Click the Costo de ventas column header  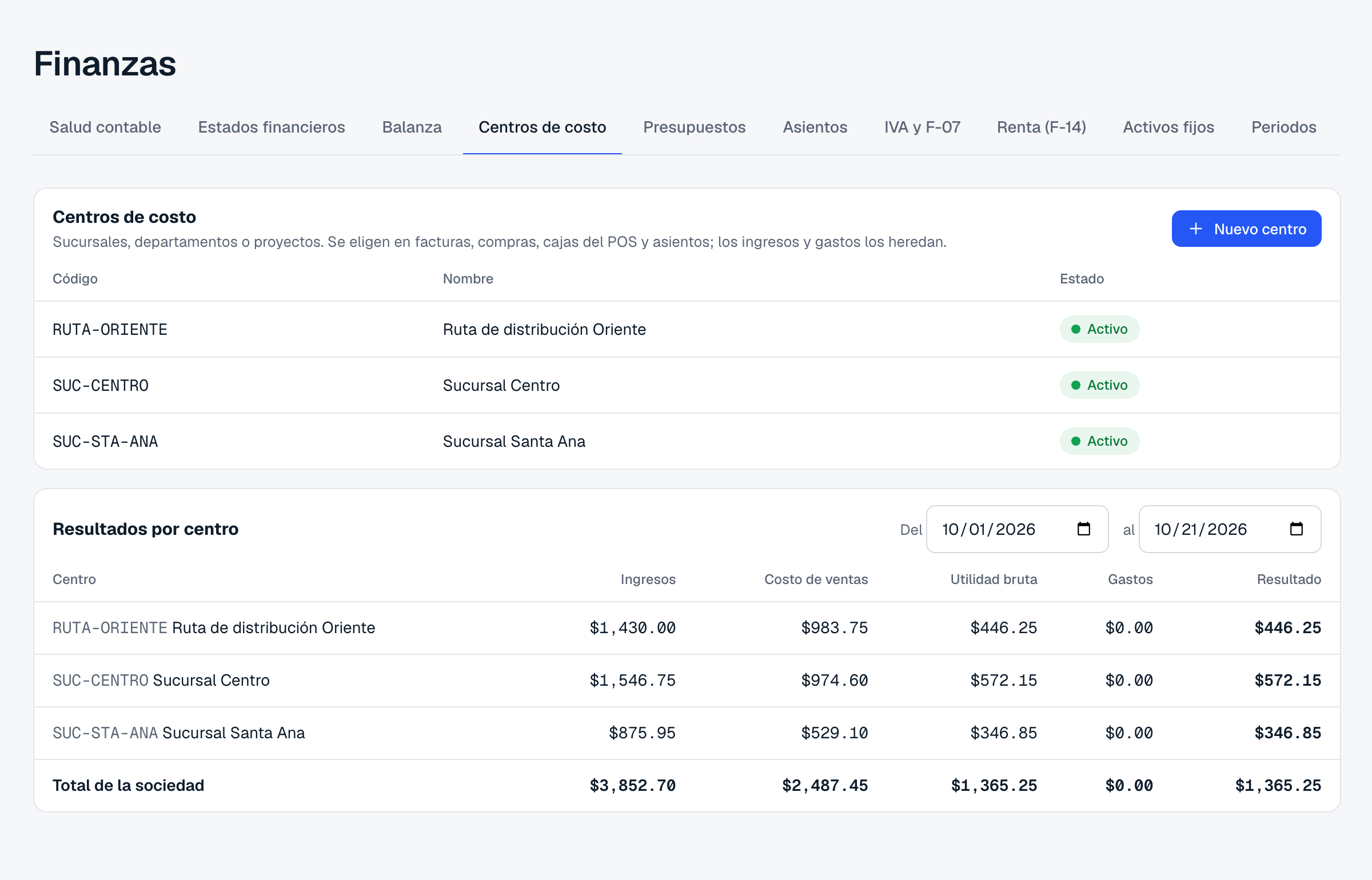(x=816, y=579)
